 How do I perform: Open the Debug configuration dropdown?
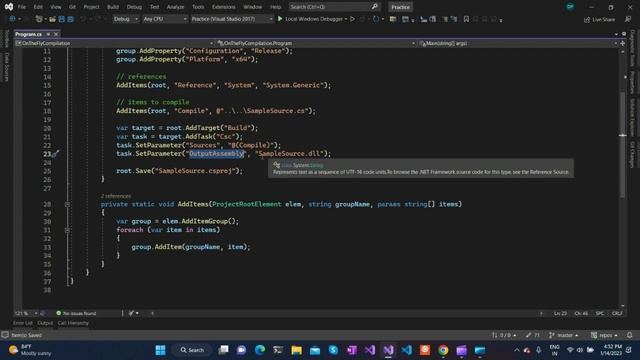click(x=126, y=19)
